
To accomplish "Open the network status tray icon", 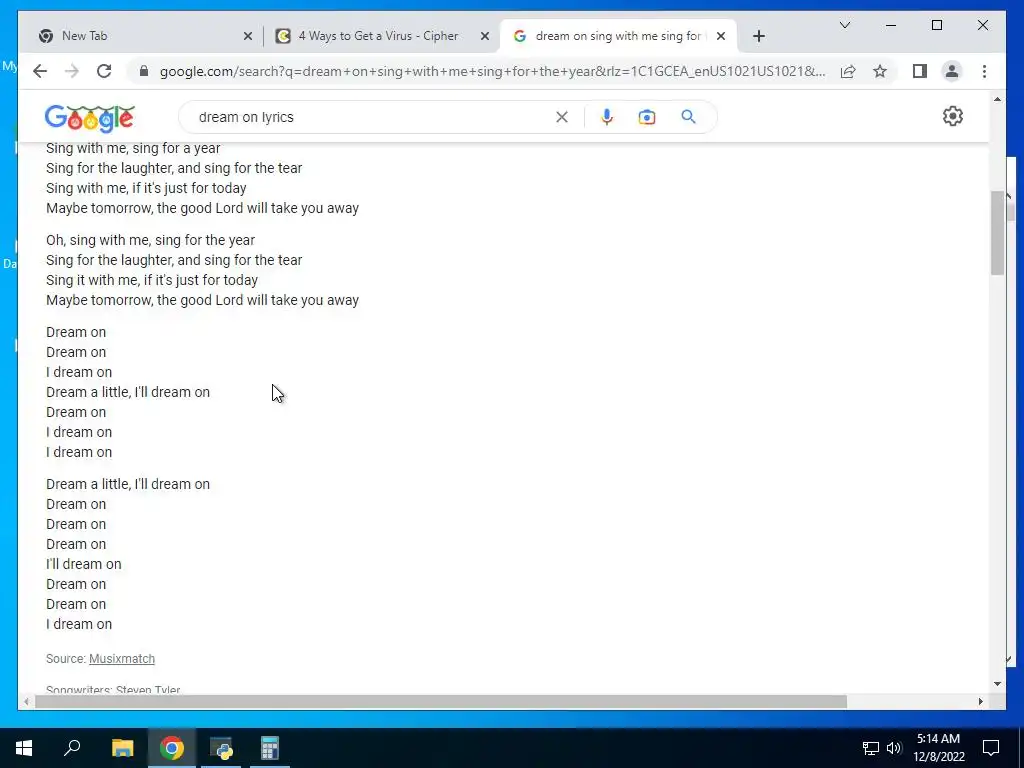I will (x=870, y=748).
